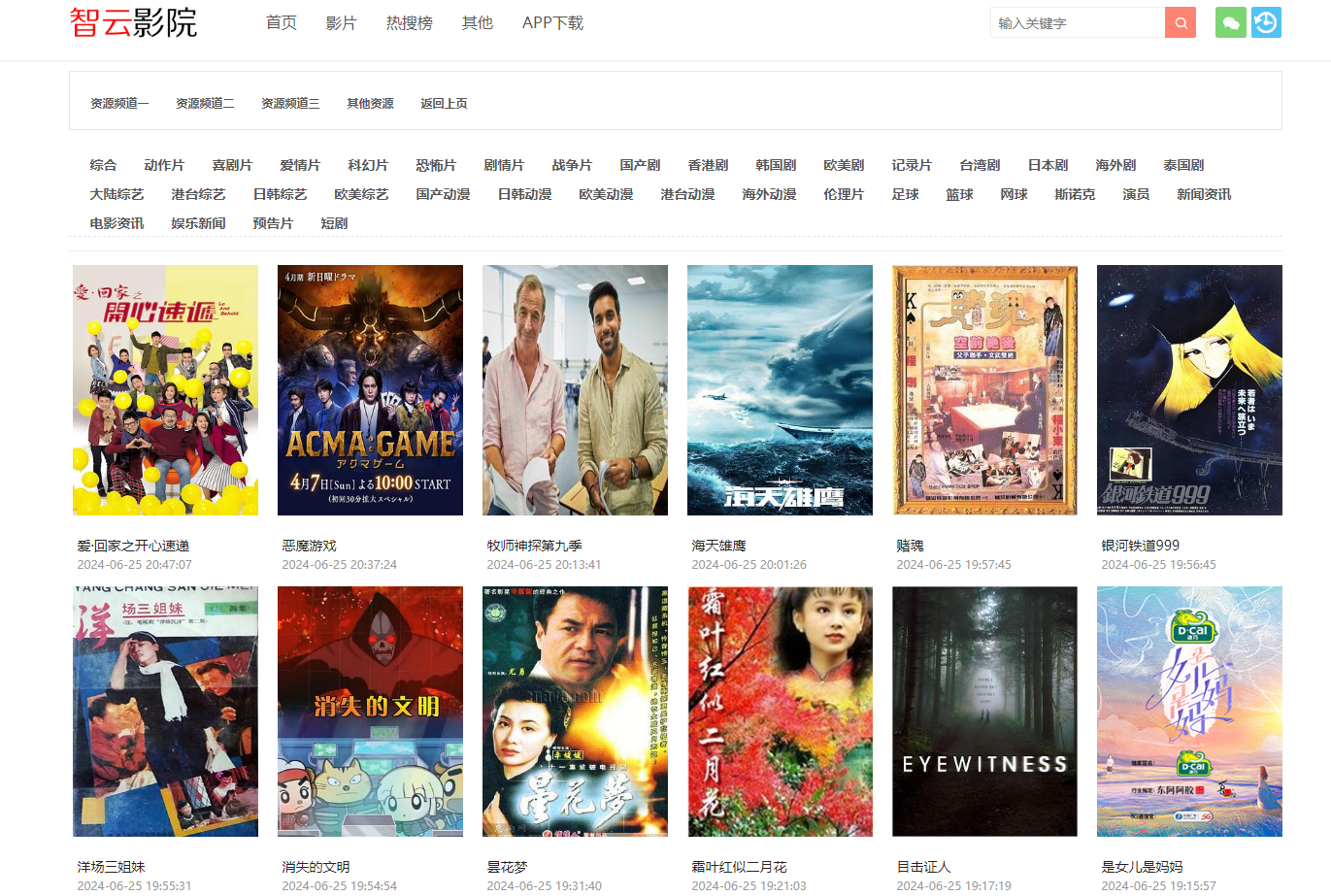Filter by 台湾剧 category
This screenshot has height=896, width=1331.
click(980, 165)
